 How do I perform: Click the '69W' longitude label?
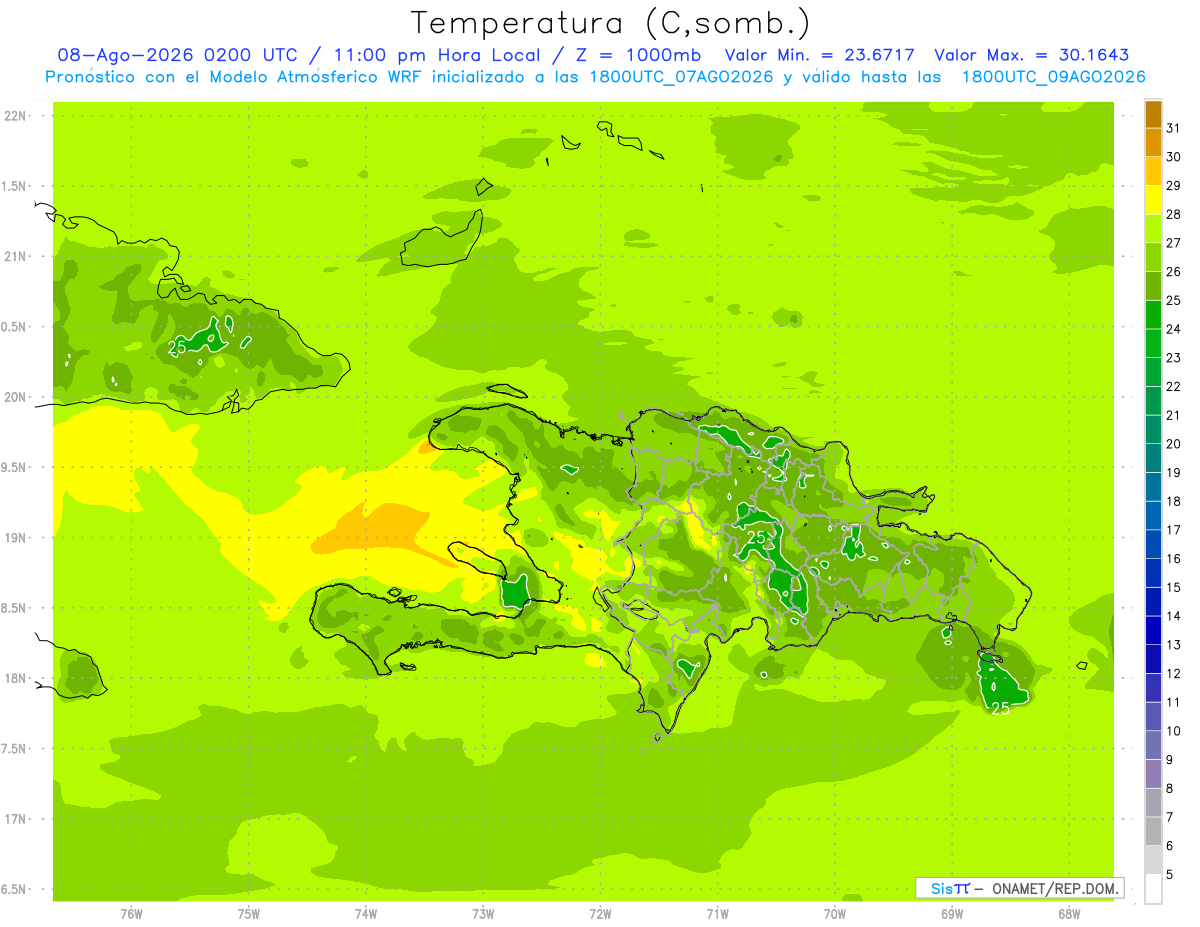[x=952, y=914]
